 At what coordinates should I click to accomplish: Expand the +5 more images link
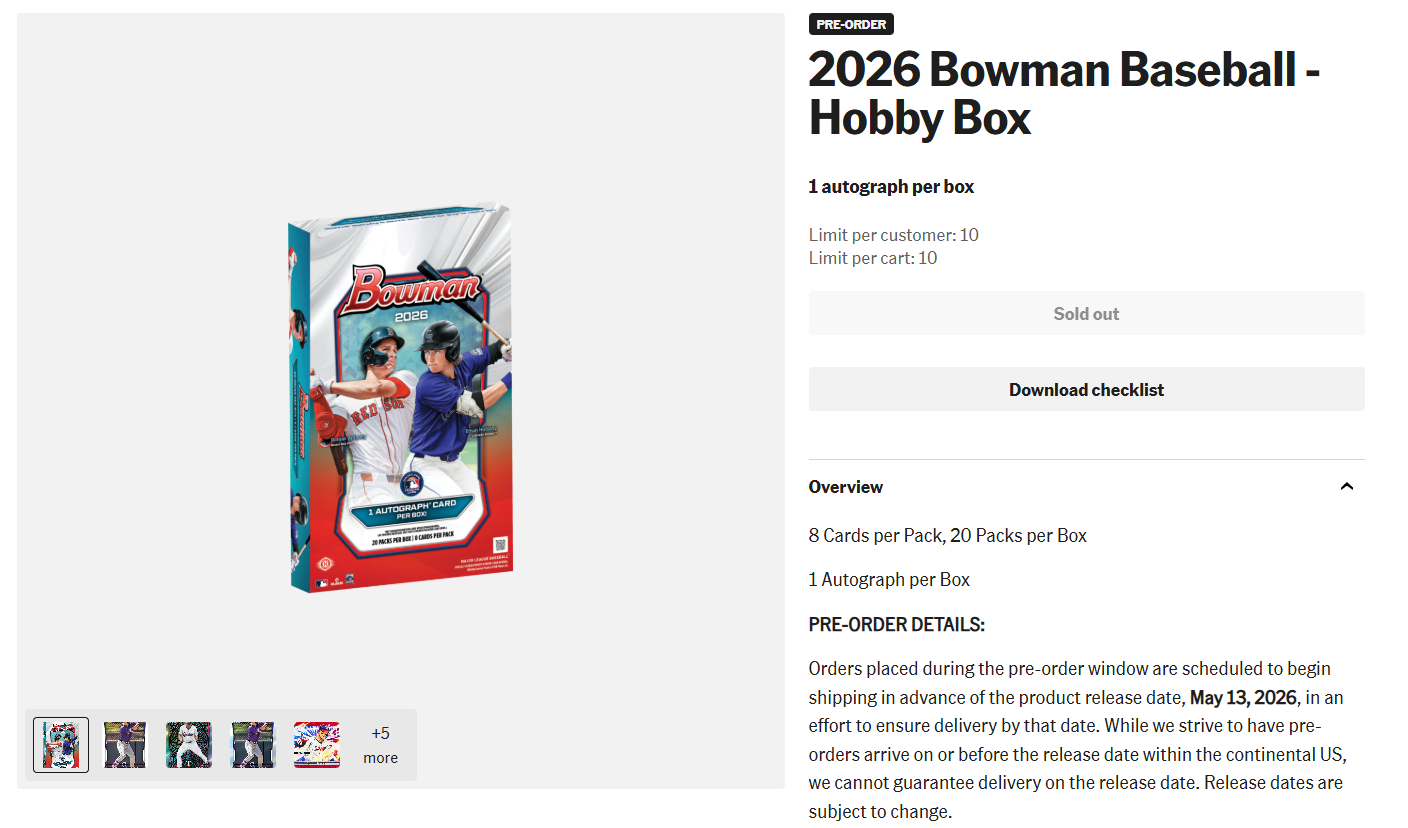point(380,745)
